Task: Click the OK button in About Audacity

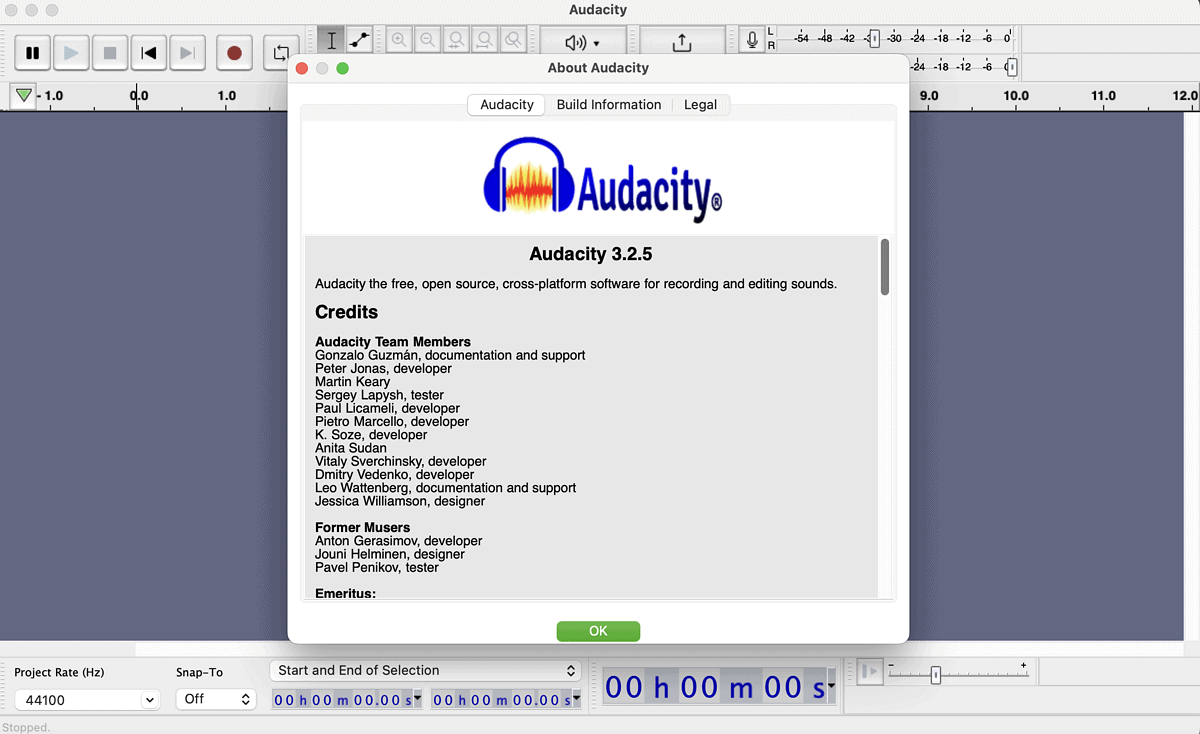Action: 598,631
